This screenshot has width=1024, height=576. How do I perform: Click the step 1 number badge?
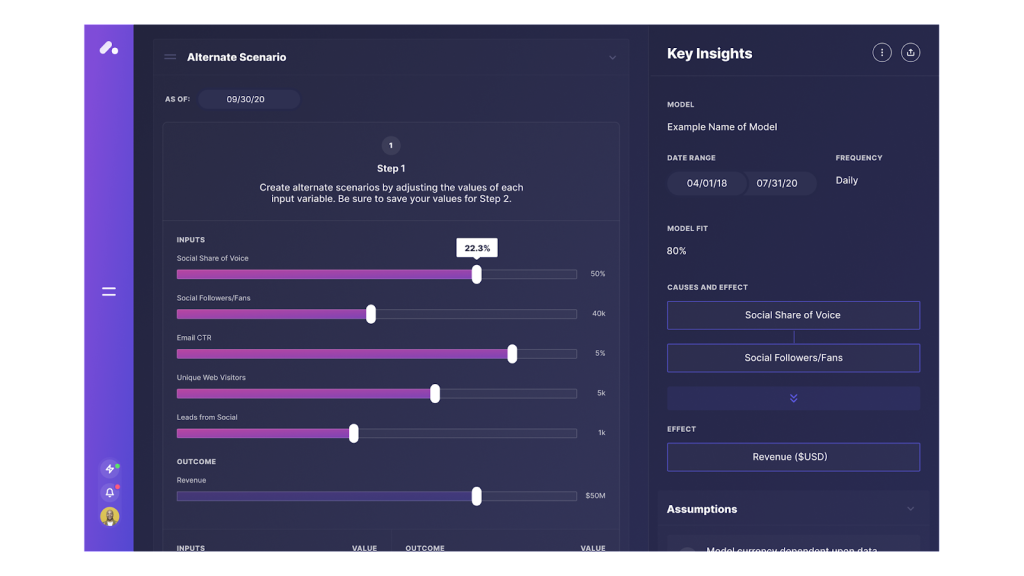click(x=391, y=146)
